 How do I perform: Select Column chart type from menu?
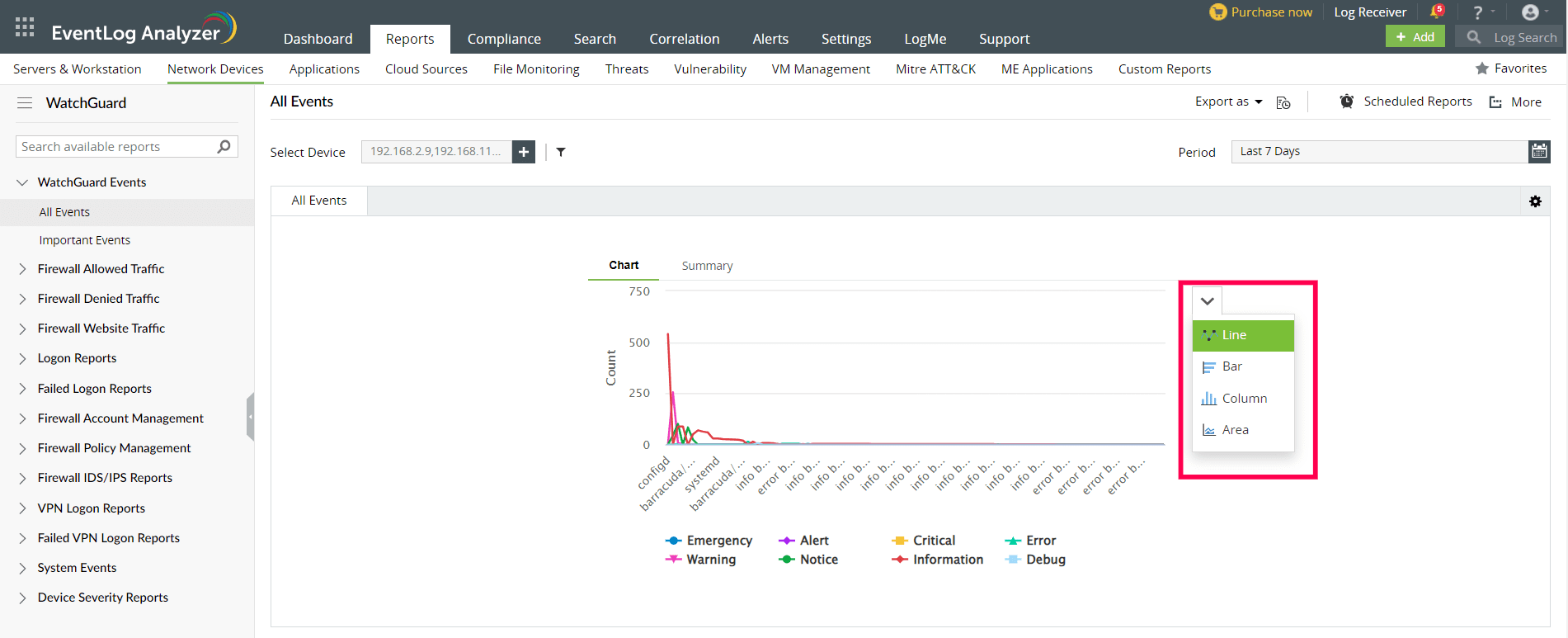pyautogui.click(x=1244, y=399)
